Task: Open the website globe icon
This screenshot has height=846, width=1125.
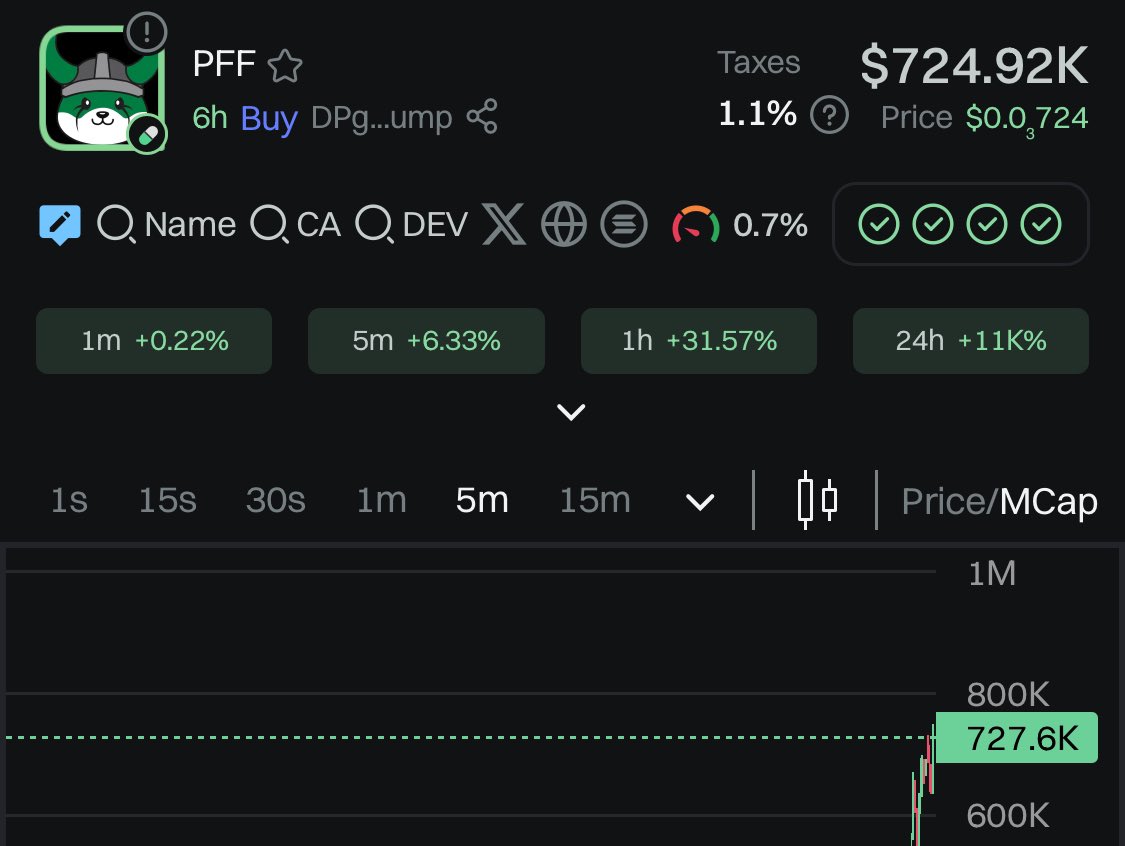Action: (x=564, y=225)
